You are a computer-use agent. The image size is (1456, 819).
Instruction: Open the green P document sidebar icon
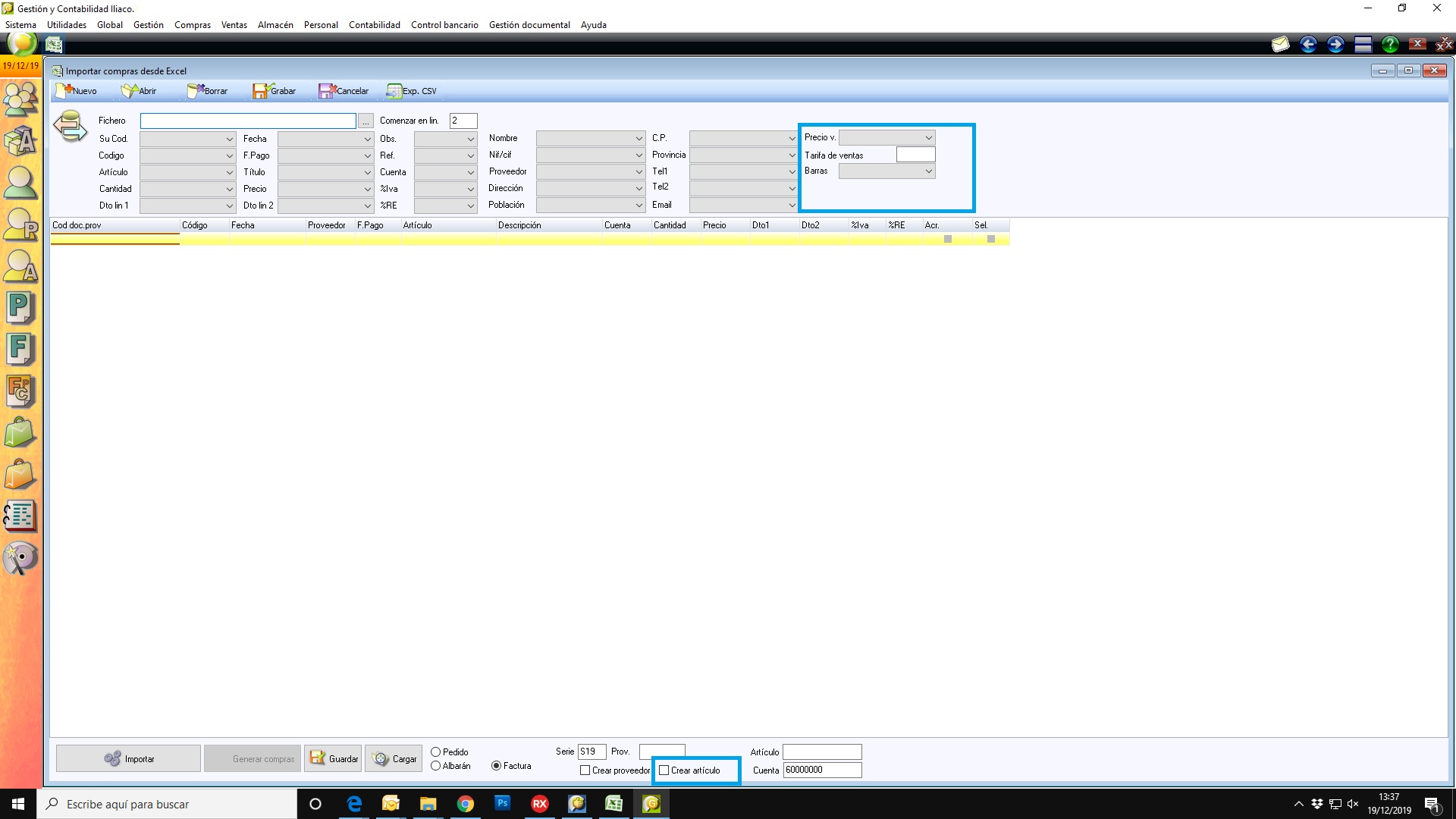20,308
